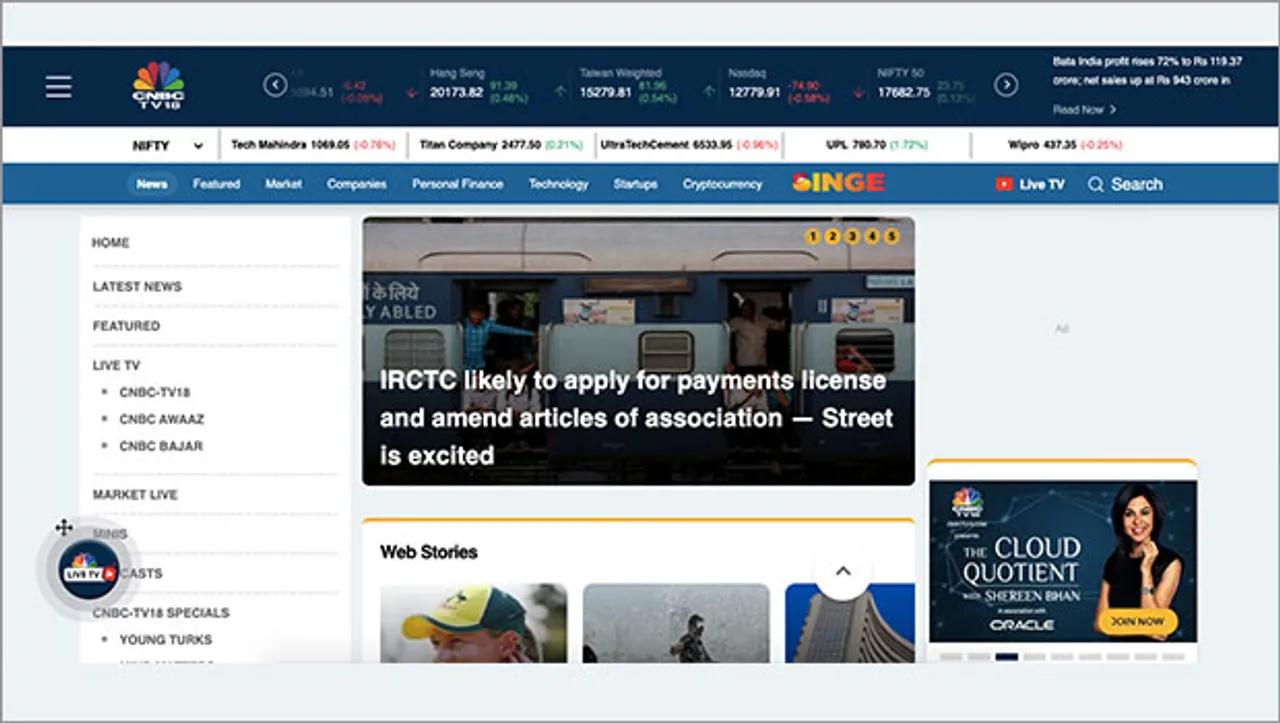This screenshot has width=1280, height=723.
Task: Click LIVE TV sidebar heading
Action: tap(116, 366)
